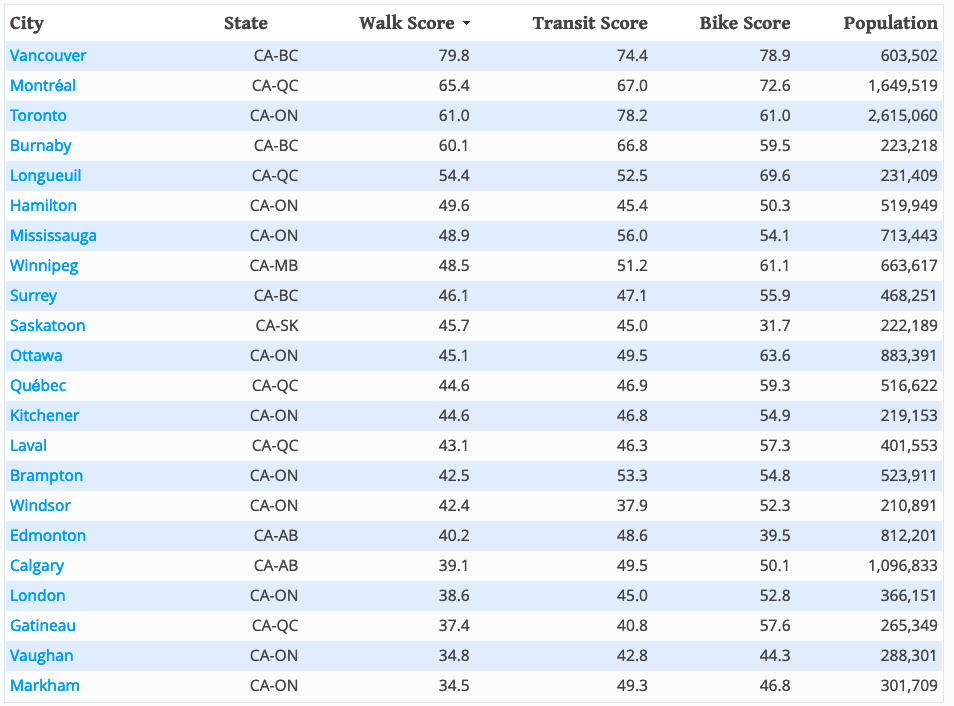954x706 pixels.
Task: Open the Burnaby link
Action: [41, 146]
